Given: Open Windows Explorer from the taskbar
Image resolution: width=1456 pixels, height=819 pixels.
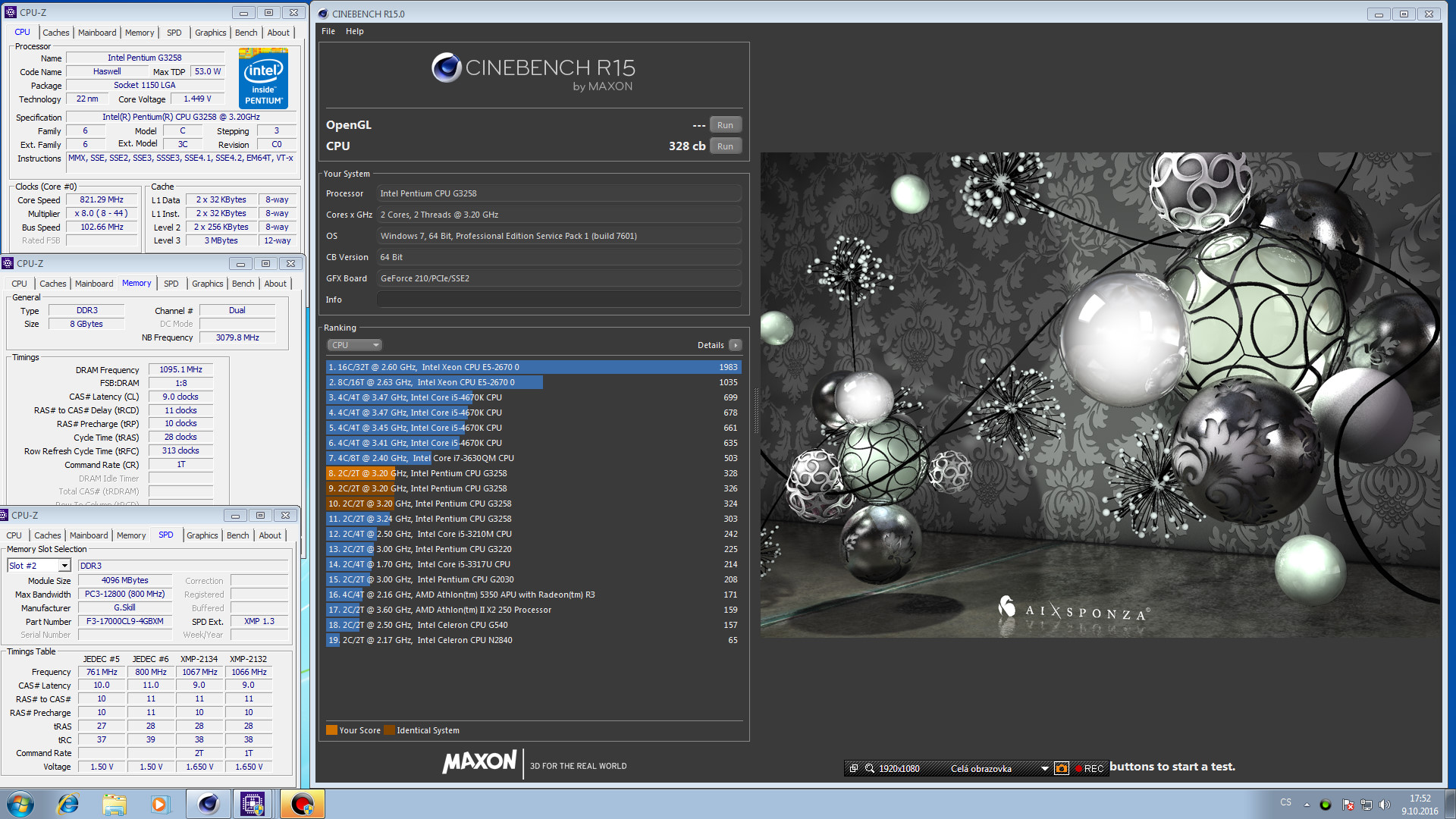Looking at the screenshot, I should click(114, 804).
